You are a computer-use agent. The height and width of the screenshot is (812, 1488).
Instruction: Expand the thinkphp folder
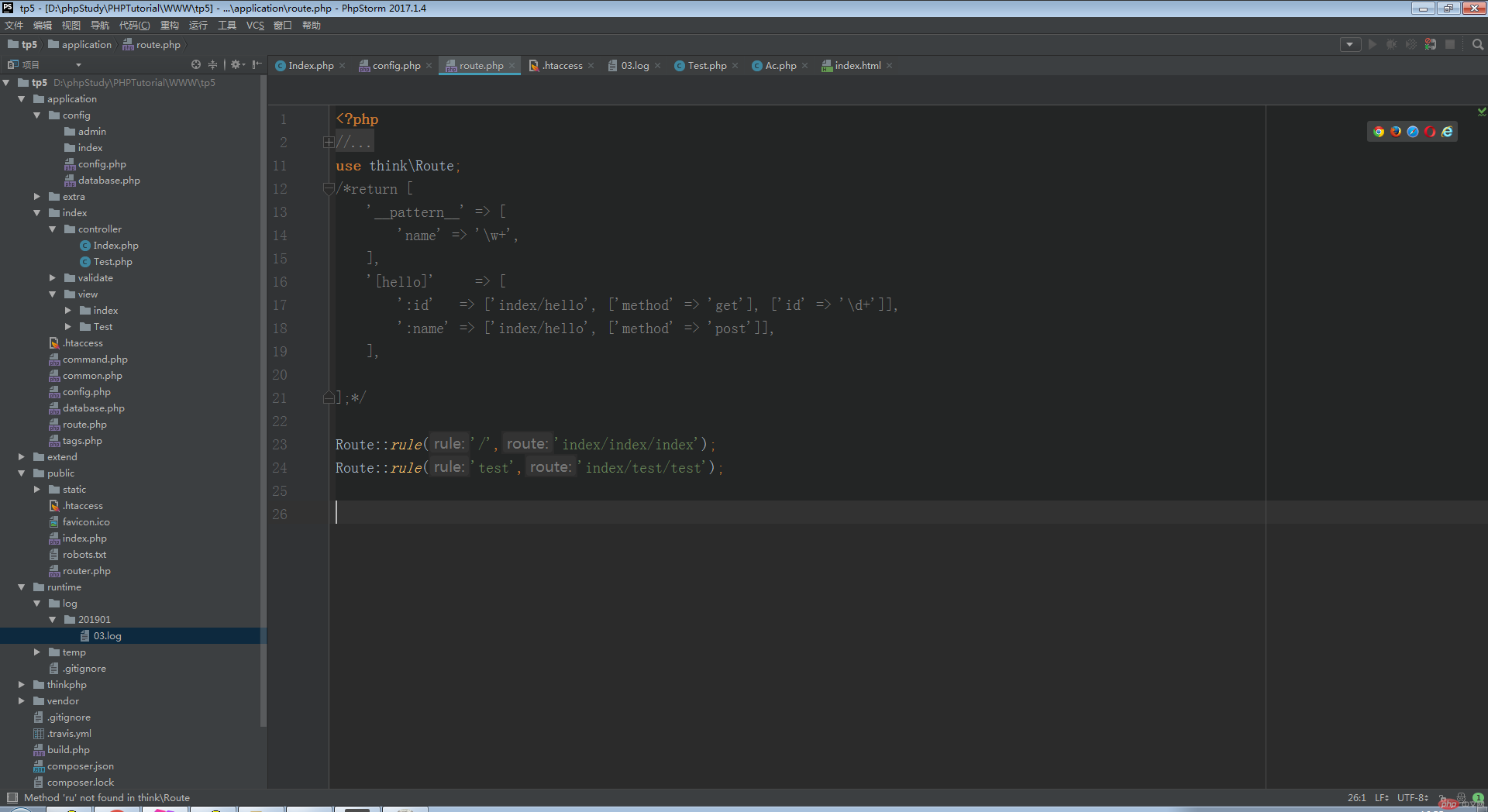coord(22,685)
